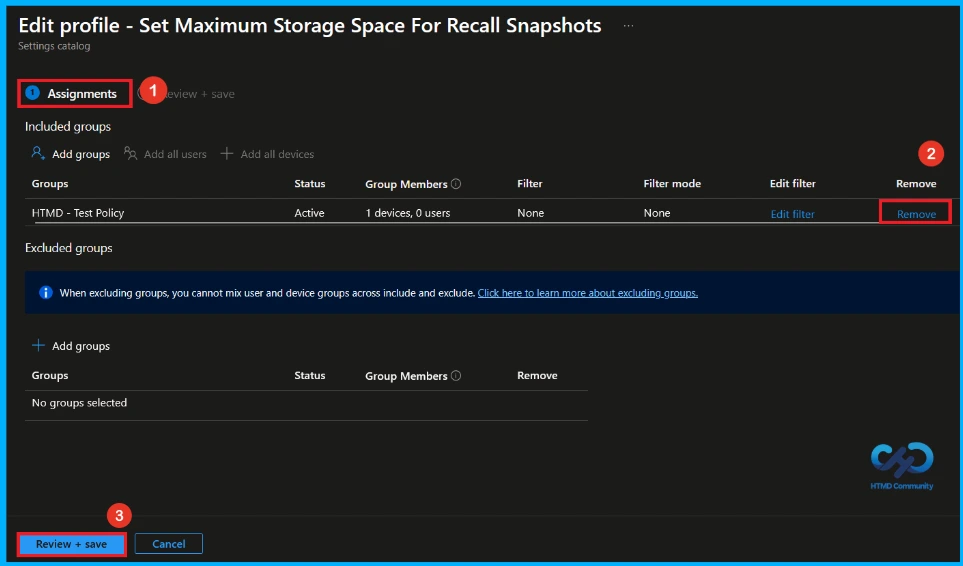
Task: Add all users to included groups
Action: click(165, 154)
